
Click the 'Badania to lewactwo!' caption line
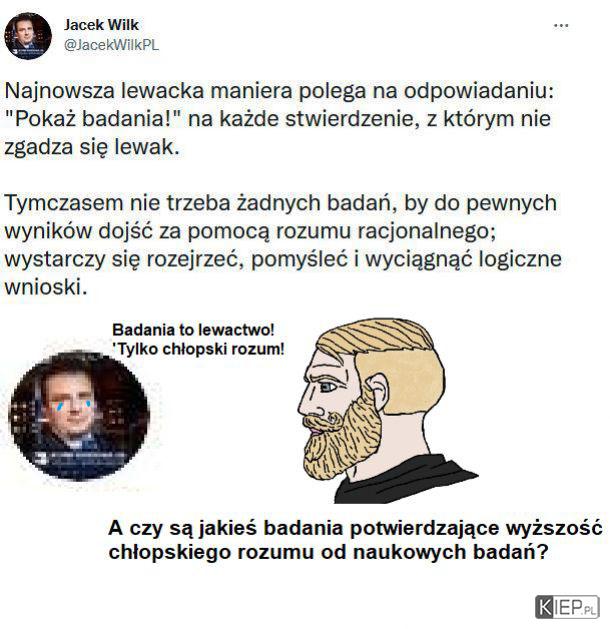(193, 330)
